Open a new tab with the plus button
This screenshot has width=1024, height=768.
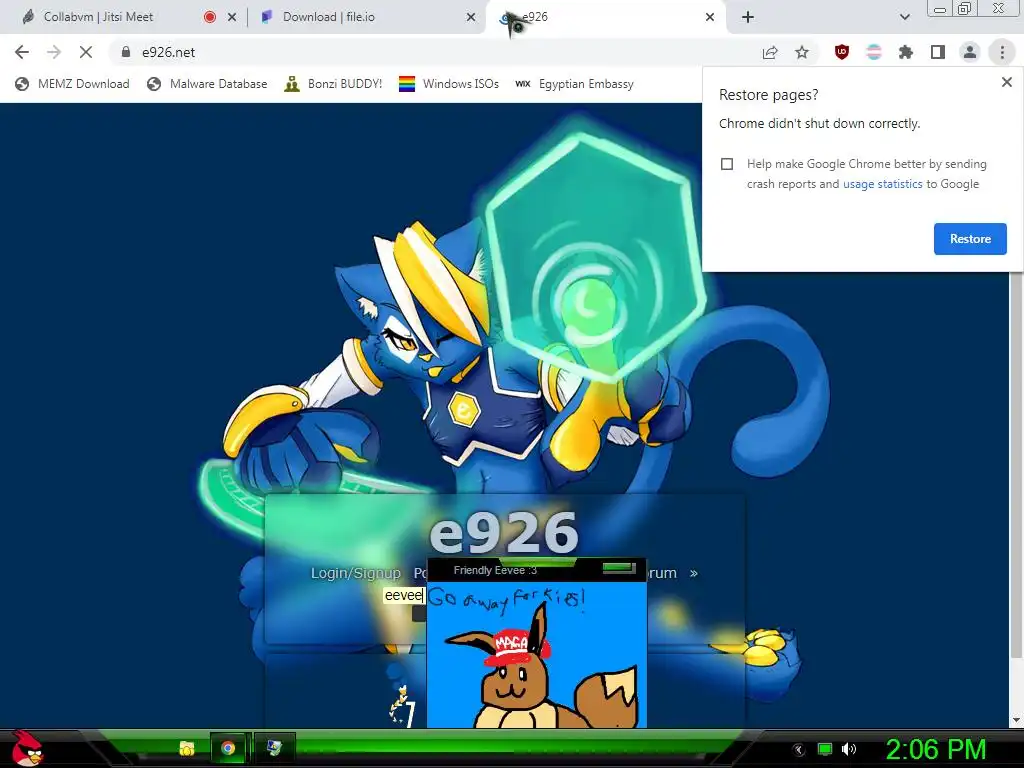748,18
